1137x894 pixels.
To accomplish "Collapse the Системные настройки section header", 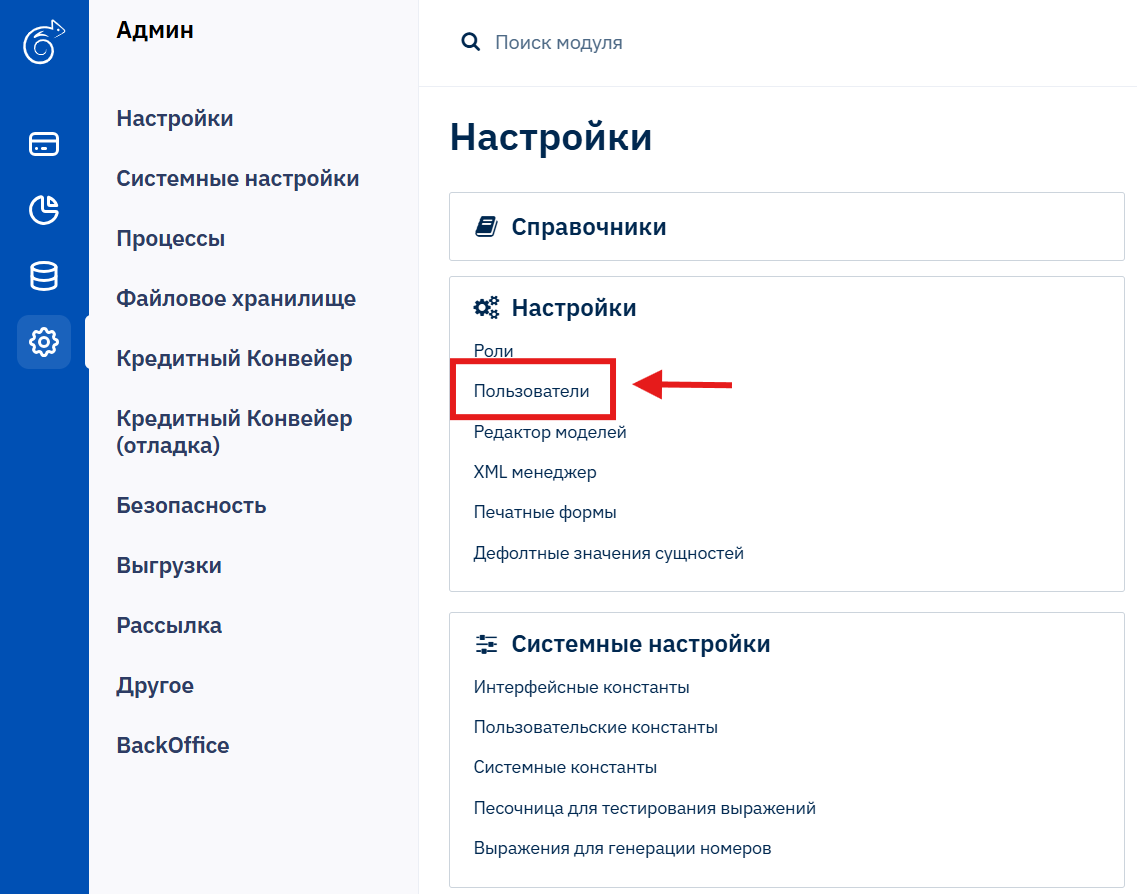I will pos(640,644).
